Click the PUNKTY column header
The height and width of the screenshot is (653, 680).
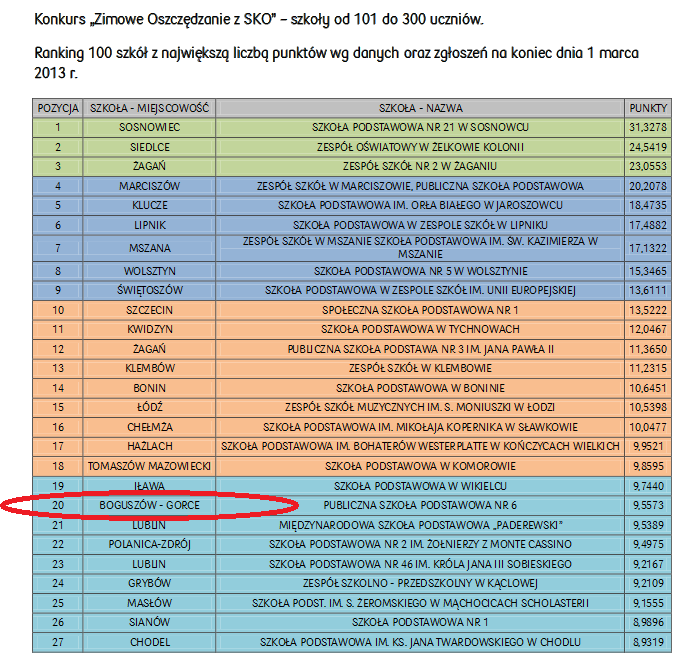tap(648, 108)
